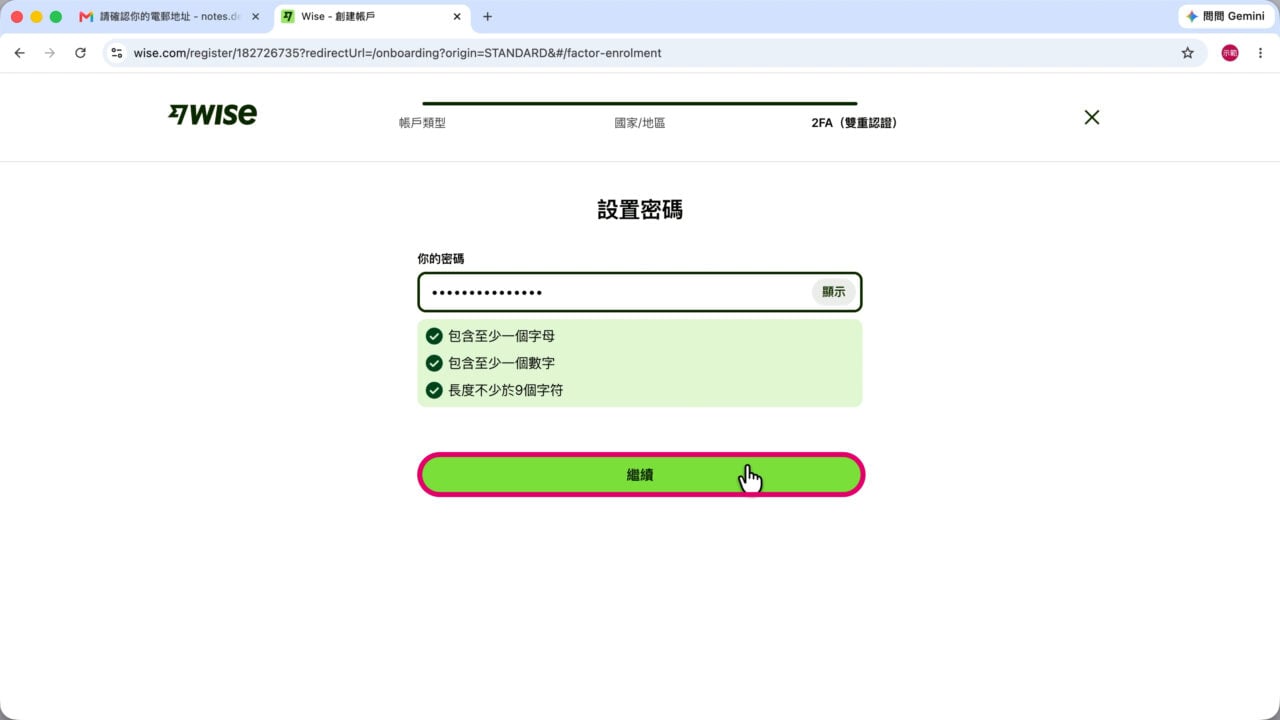Open the Chrome profile avatar
The height and width of the screenshot is (720, 1280).
click(1230, 53)
